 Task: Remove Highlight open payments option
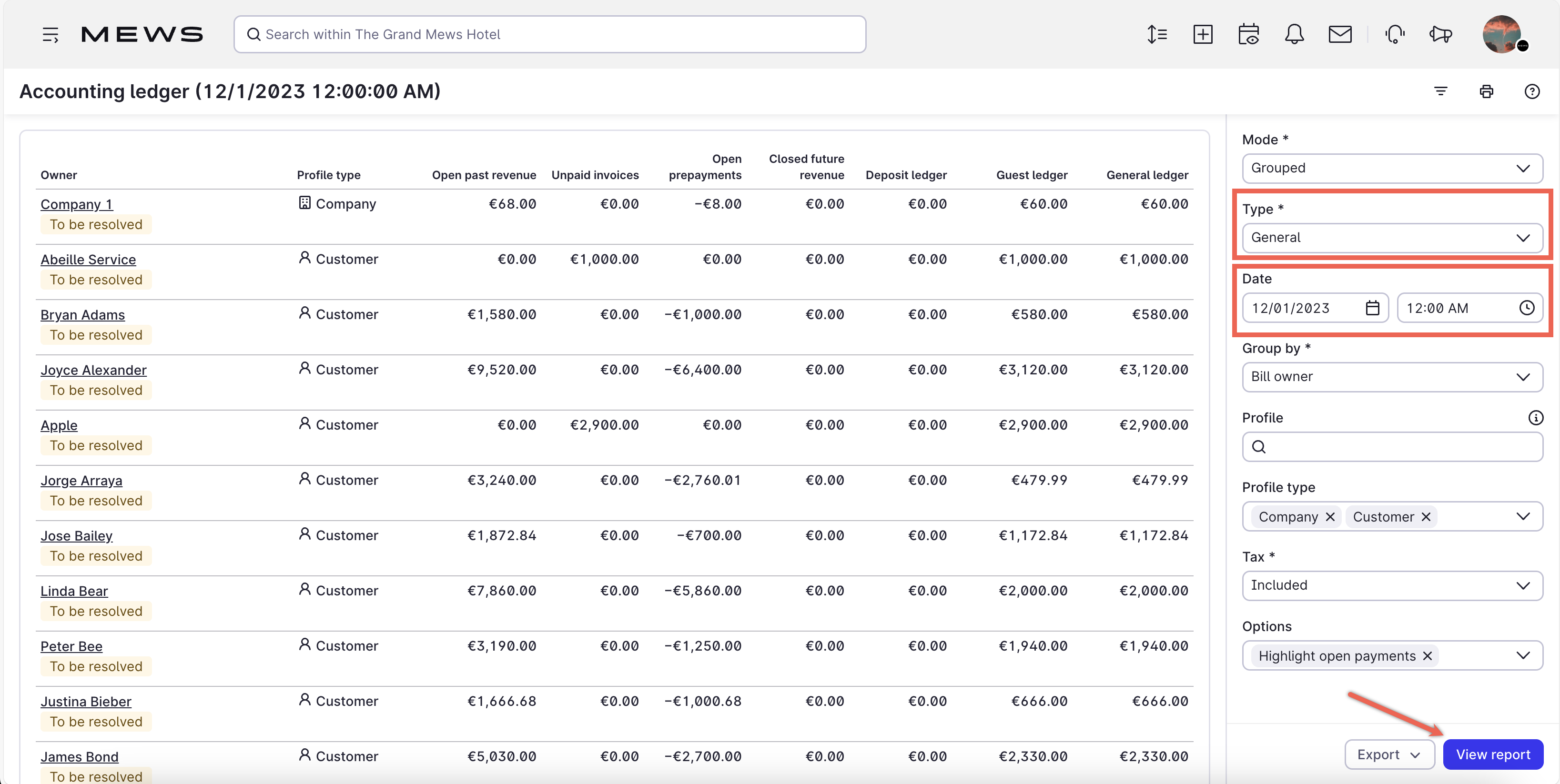1427,656
